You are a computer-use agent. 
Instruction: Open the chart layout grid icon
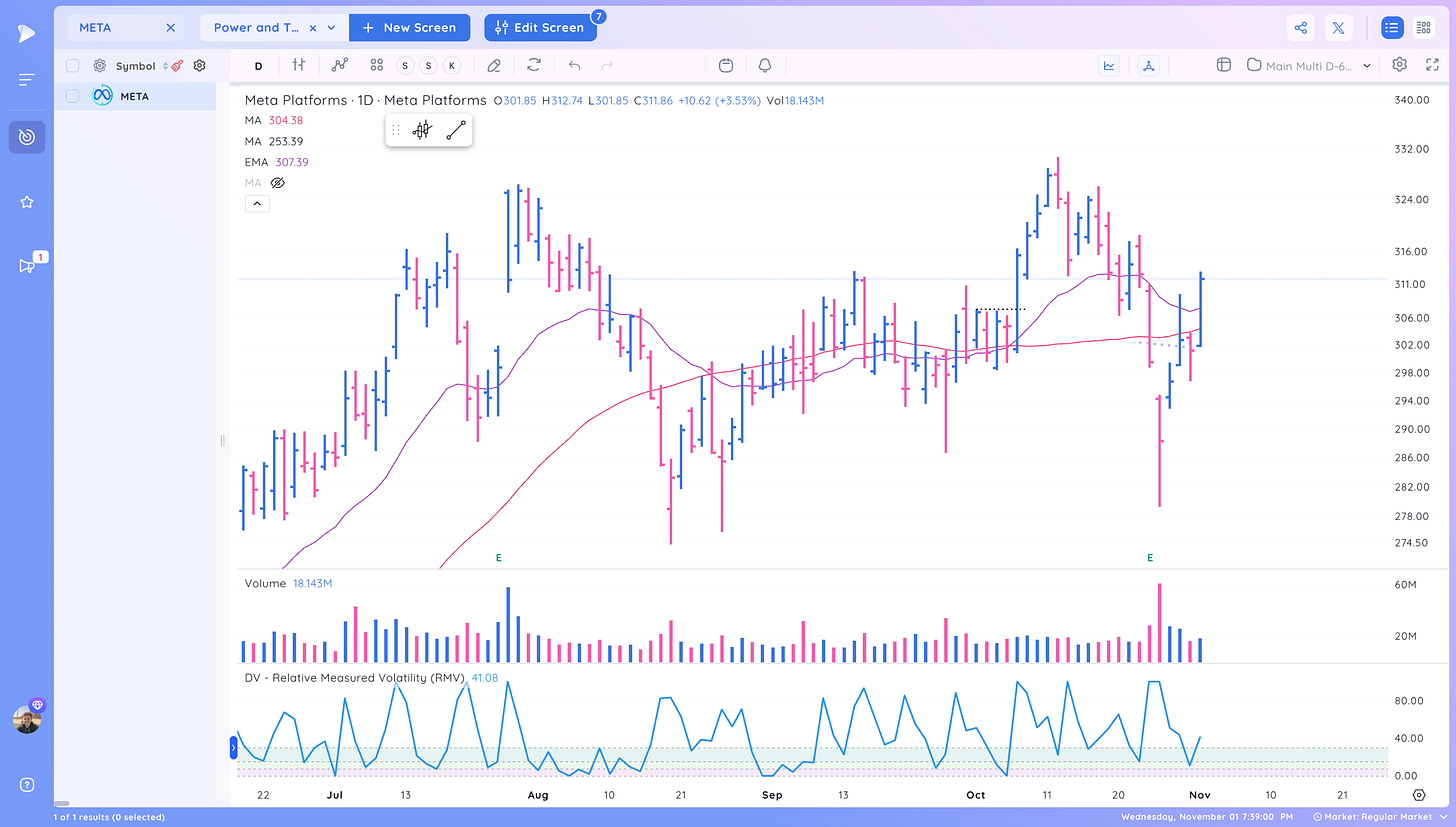(x=1223, y=65)
